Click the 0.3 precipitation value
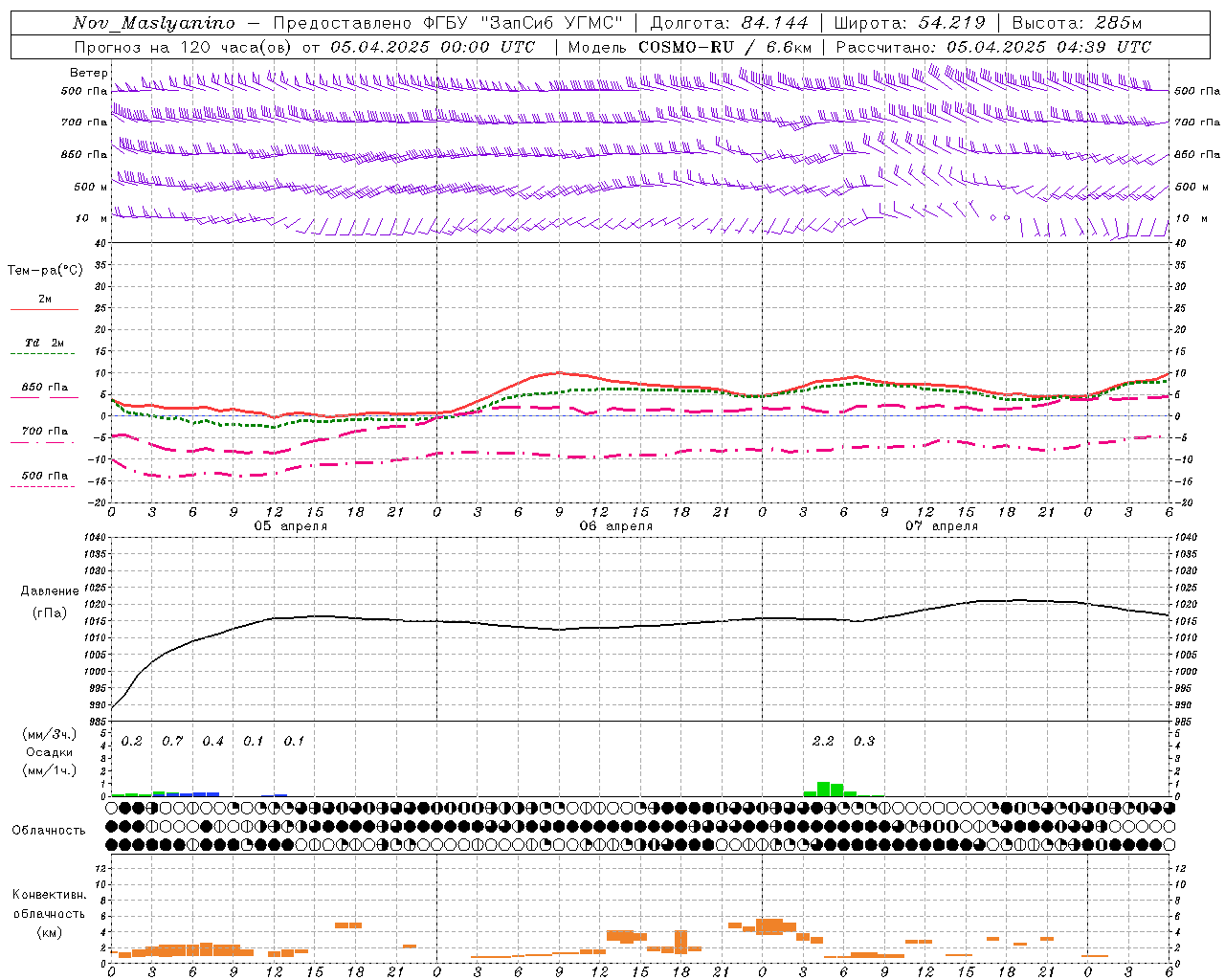This screenshot has width=1225, height=980. pos(863,741)
